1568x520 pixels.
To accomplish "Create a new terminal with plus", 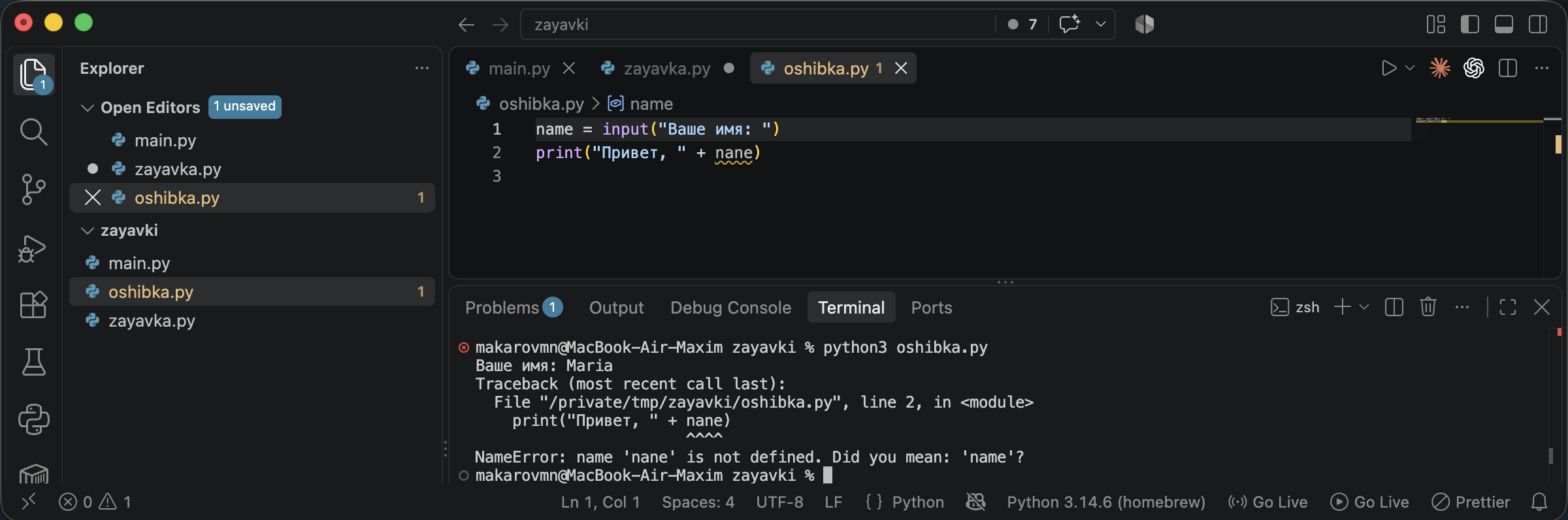I will 1342,307.
